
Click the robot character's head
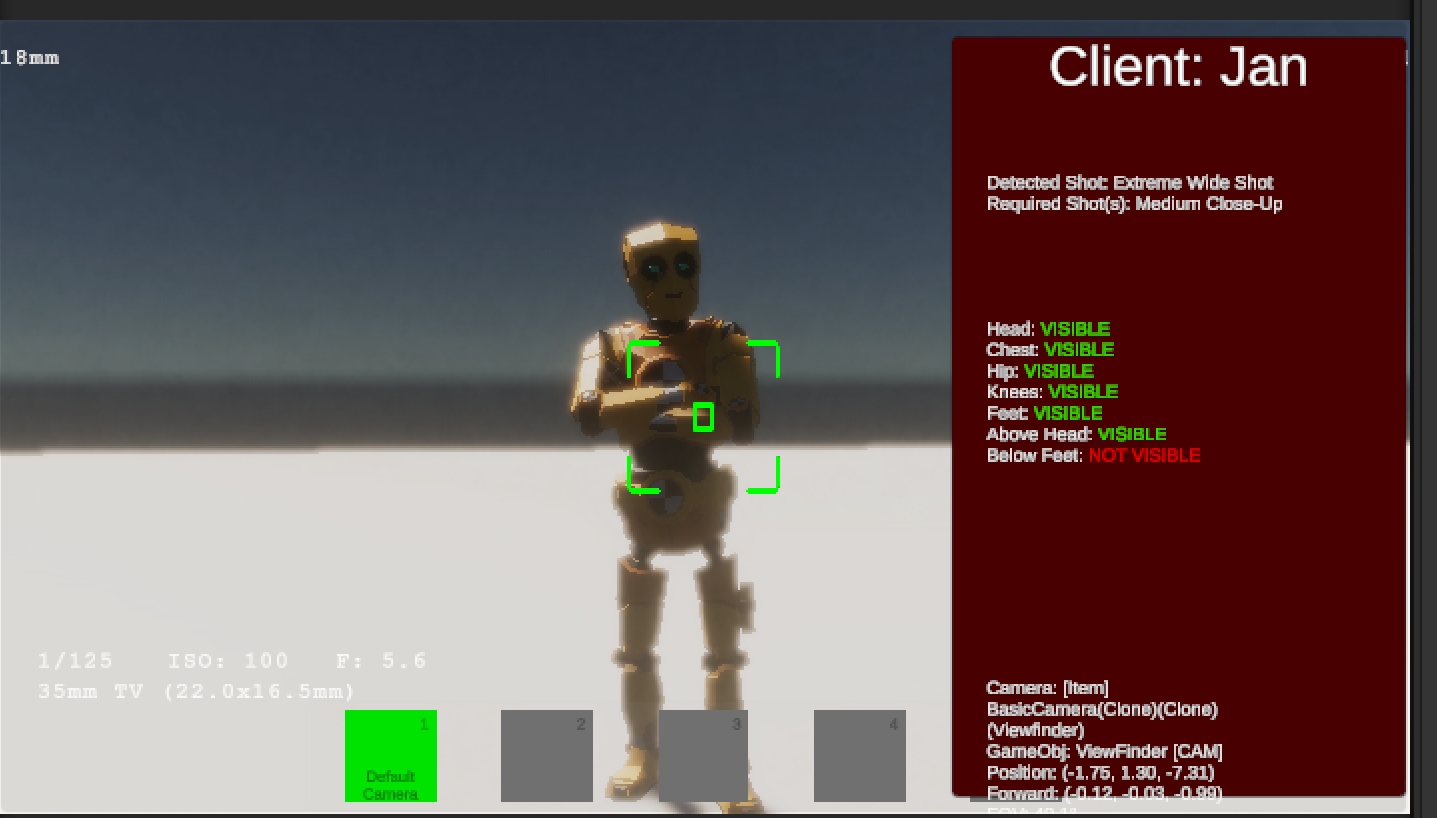click(662, 270)
